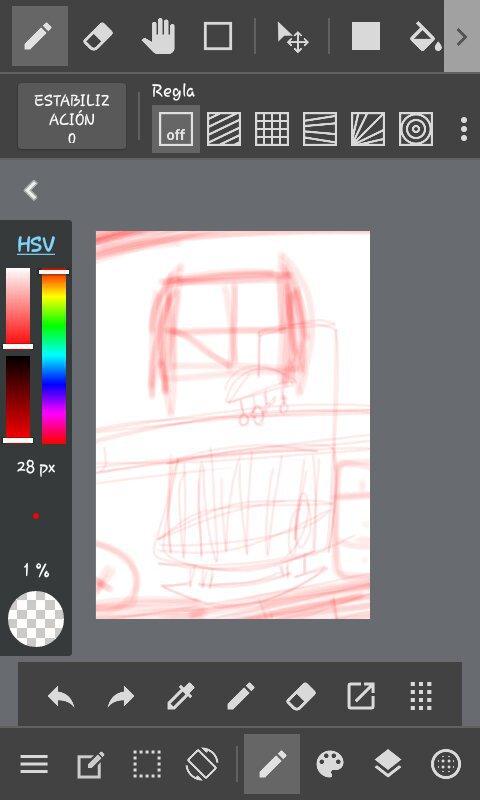Select the Transform move cursor tool
The width and height of the screenshot is (480, 800).
tap(292, 37)
